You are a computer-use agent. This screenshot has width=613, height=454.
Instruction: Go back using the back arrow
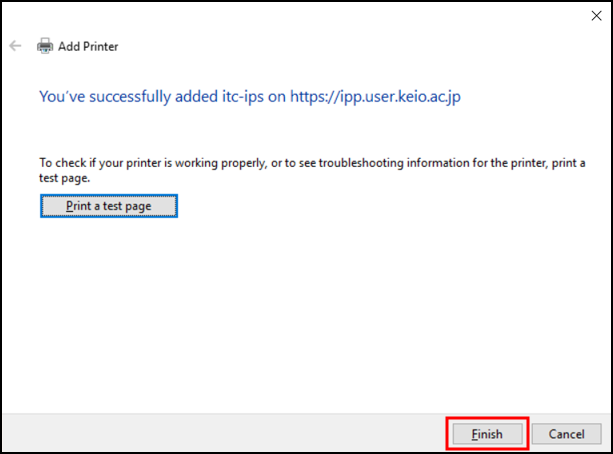tap(16, 46)
